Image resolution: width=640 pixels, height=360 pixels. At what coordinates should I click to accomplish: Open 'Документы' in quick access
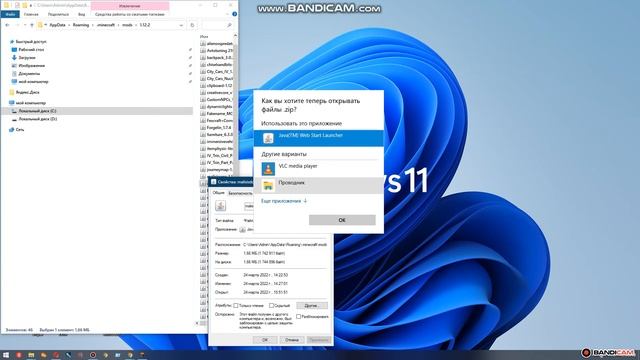[29, 74]
